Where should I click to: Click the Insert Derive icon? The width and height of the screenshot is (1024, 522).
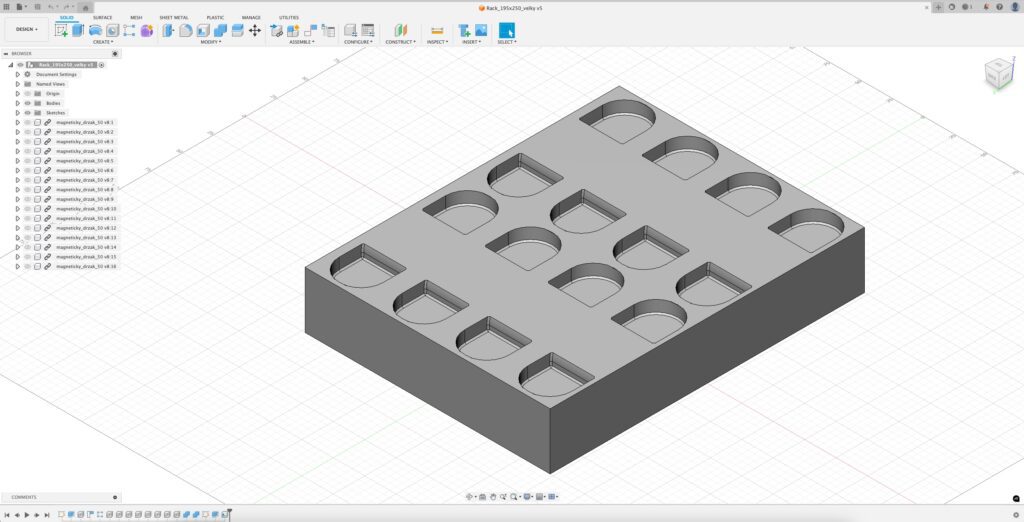pos(464,30)
